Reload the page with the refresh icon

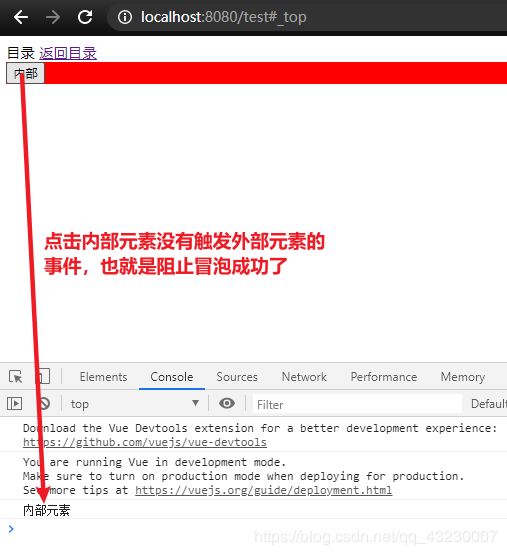pyautogui.click(x=85, y=17)
